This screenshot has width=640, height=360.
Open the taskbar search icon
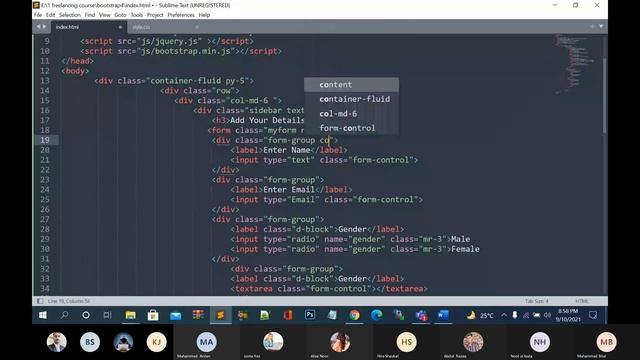tap(64, 315)
